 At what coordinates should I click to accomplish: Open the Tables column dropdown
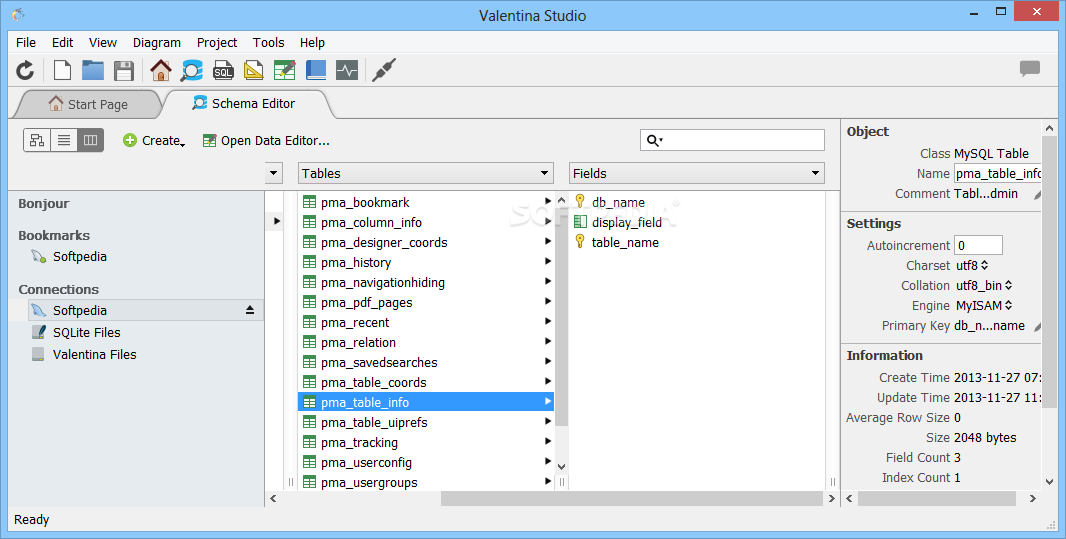click(x=426, y=173)
